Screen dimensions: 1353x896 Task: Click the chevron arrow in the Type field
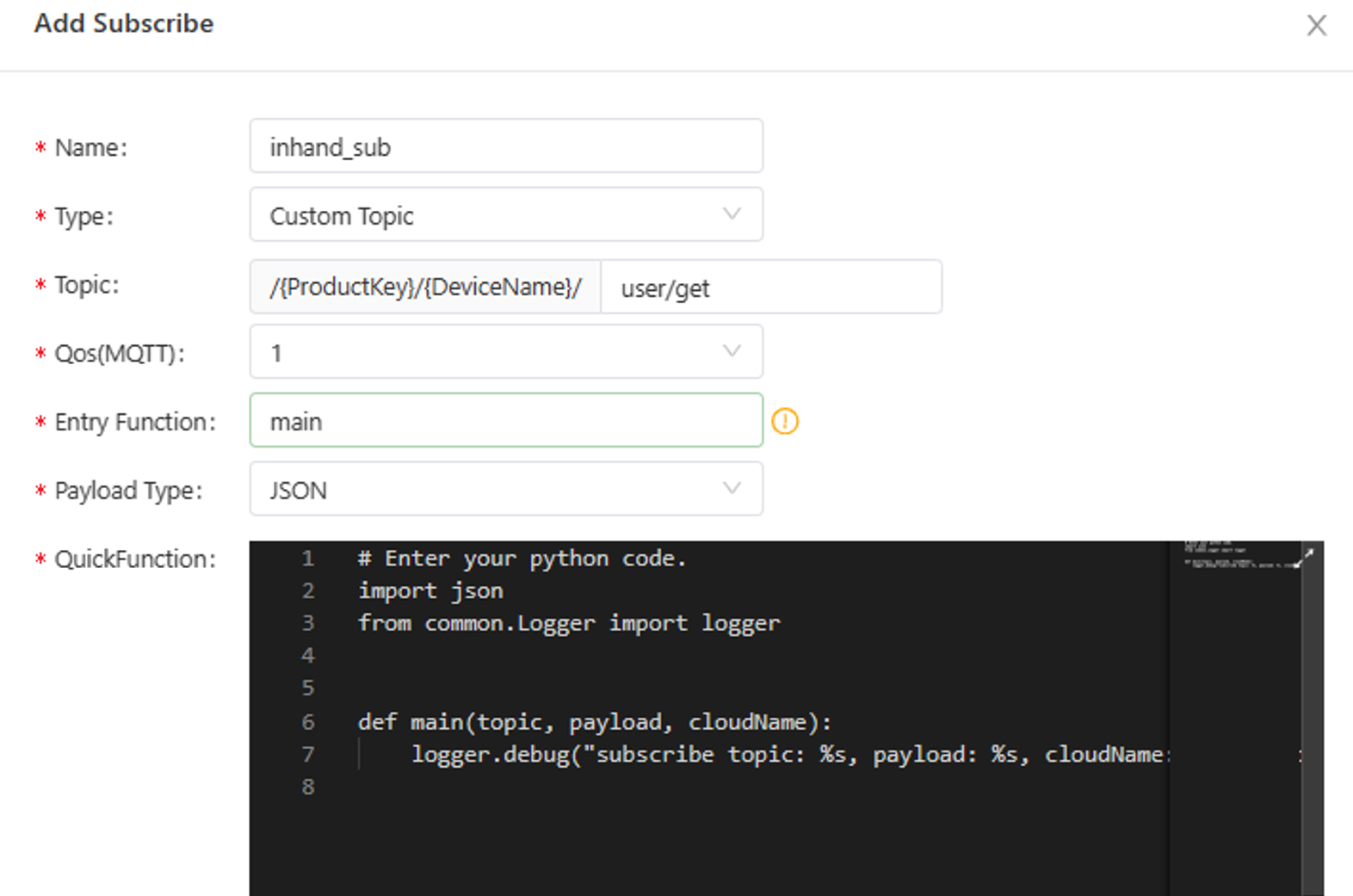pos(732,214)
